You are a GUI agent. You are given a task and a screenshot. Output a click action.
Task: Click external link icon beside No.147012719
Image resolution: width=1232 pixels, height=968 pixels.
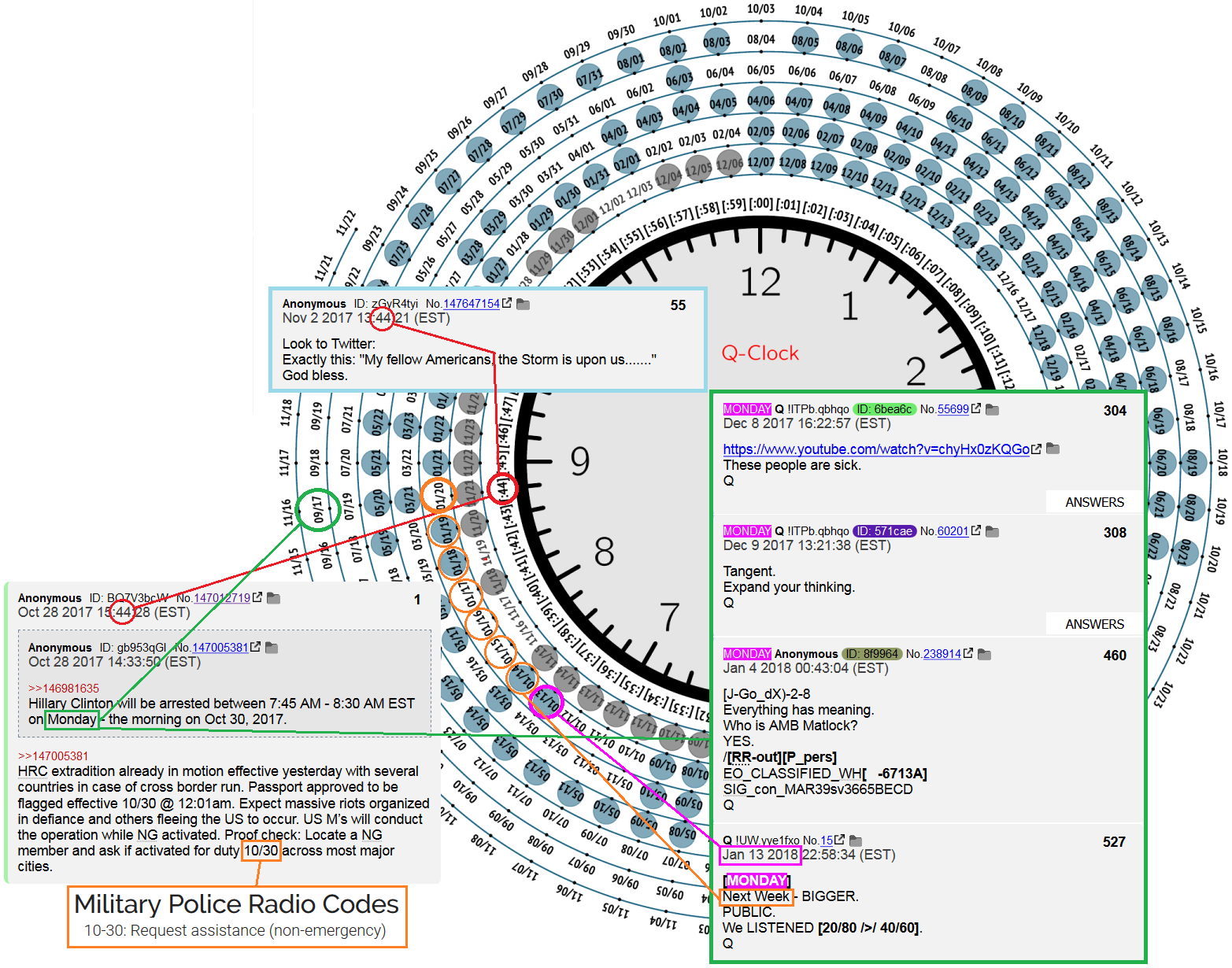[257, 597]
